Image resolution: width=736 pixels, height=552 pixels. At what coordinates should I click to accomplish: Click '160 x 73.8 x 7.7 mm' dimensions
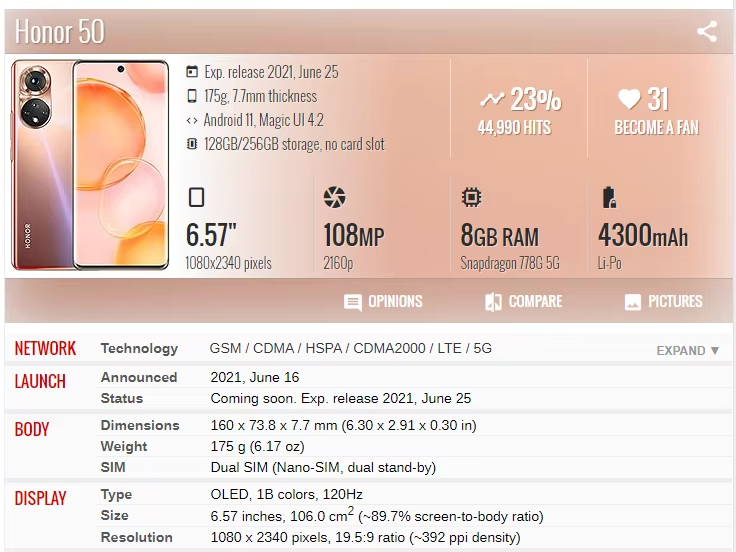pyautogui.click(x=344, y=425)
